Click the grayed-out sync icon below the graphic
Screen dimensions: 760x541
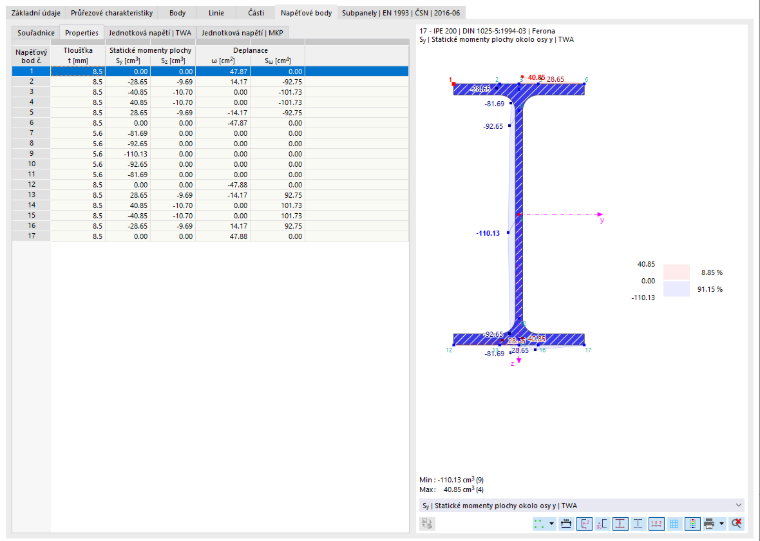coord(427,524)
